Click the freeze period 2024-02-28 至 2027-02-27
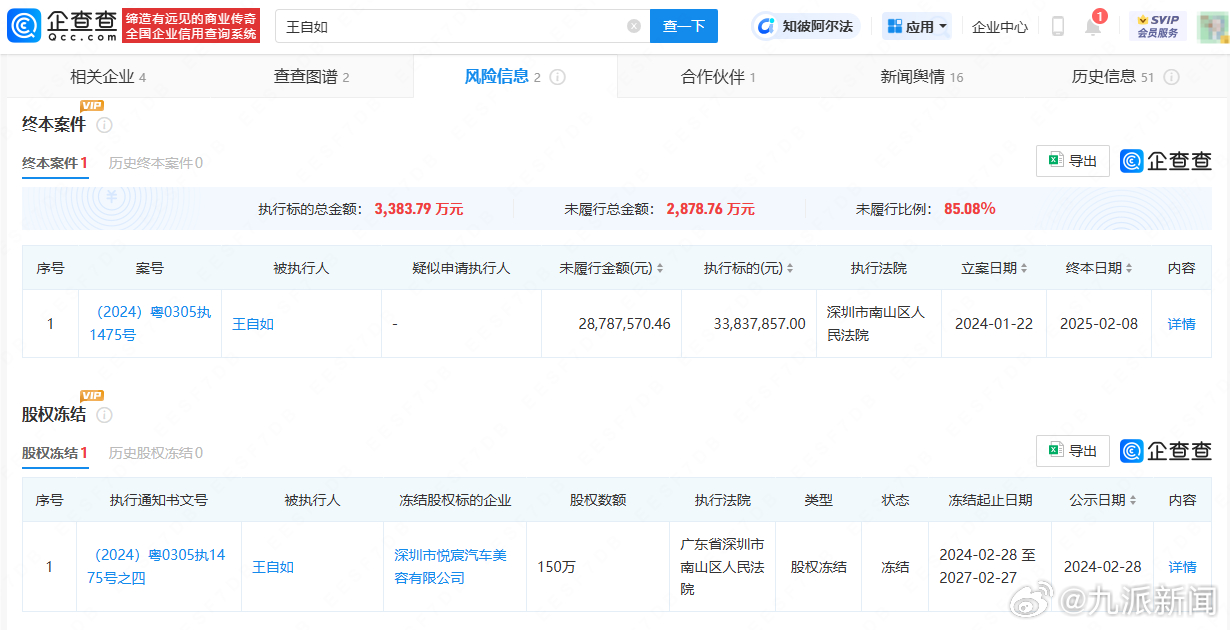Viewport: 1230px width, 630px height. (x=990, y=567)
